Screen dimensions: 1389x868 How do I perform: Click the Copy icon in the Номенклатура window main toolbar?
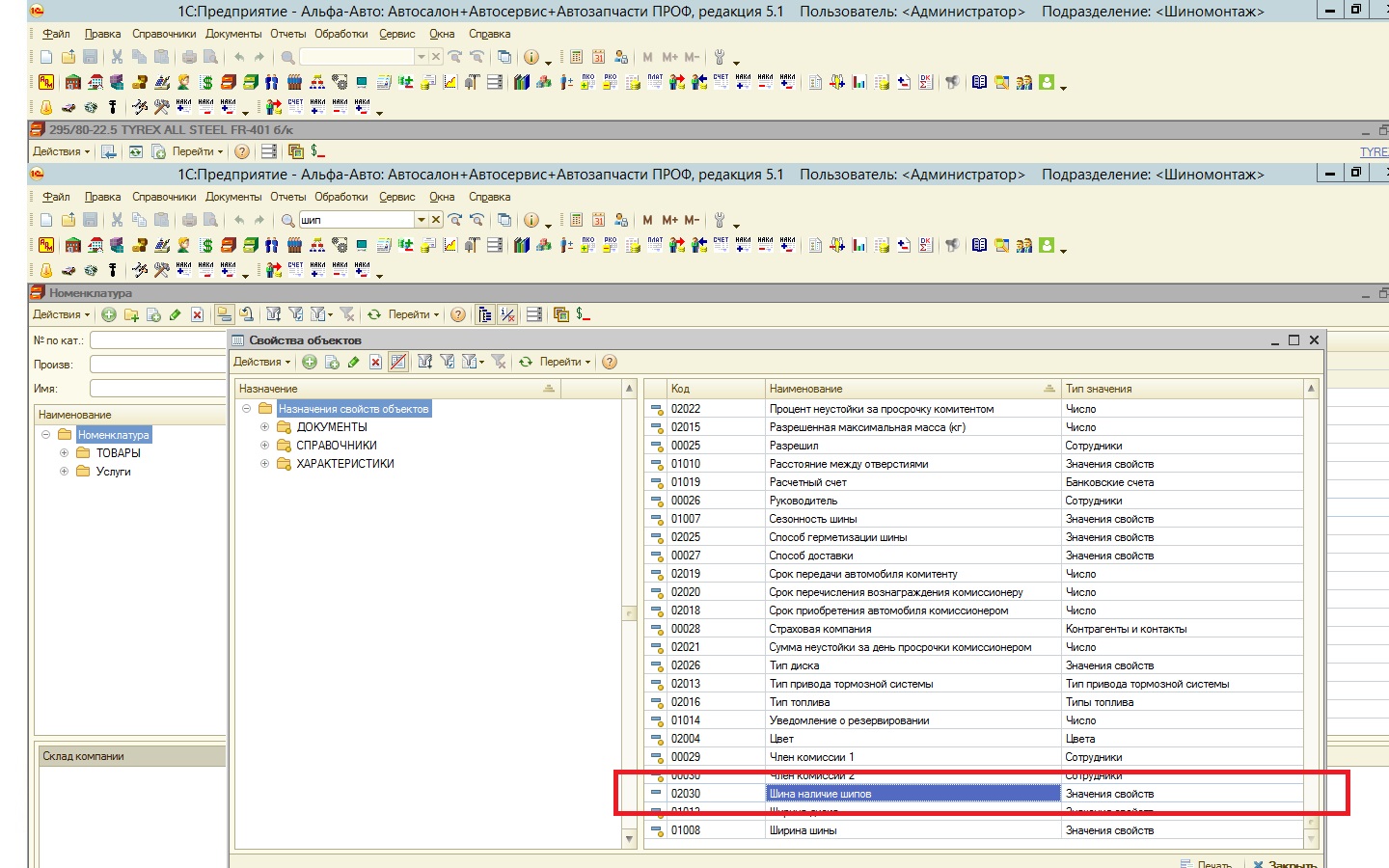click(139, 220)
